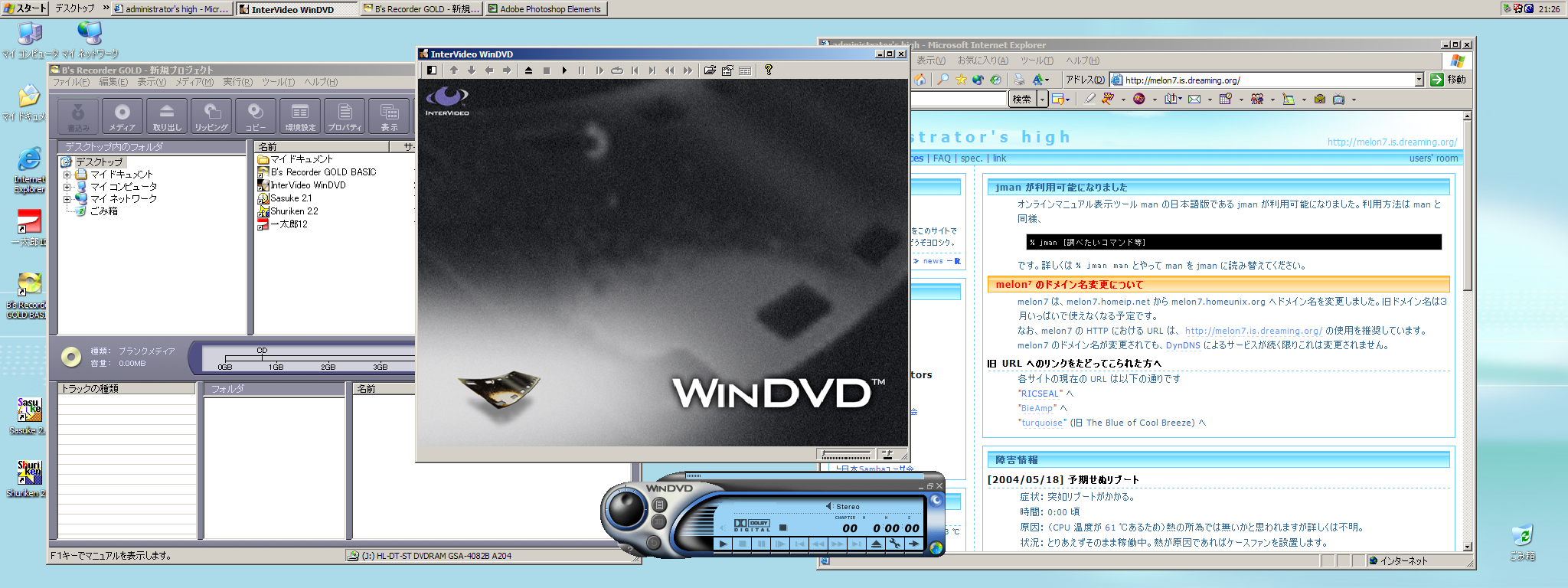Toggle the panel display icon at WinDVD toolbar left
Screen dimensions: 1568x588
point(432,70)
